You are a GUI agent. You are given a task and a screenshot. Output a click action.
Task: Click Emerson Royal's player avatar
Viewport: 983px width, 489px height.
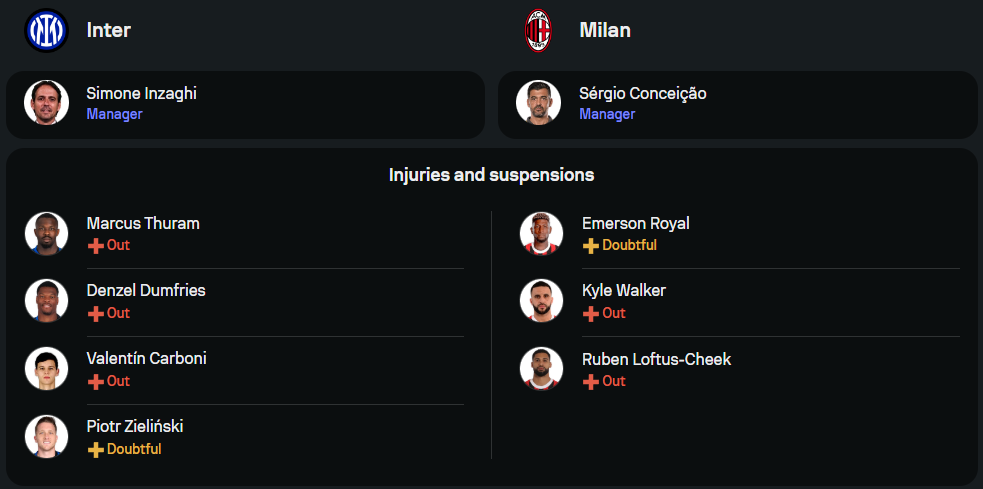541,233
